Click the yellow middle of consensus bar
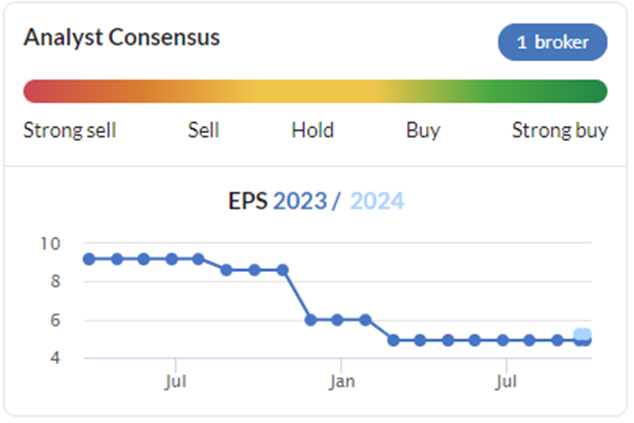 tap(315, 91)
